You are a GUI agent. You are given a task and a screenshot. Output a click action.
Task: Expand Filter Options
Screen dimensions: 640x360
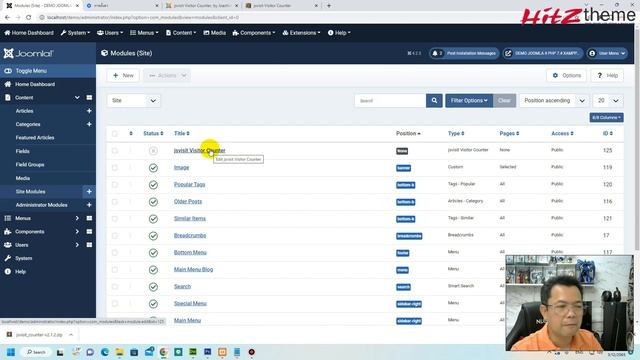pyautogui.click(x=469, y=100)
